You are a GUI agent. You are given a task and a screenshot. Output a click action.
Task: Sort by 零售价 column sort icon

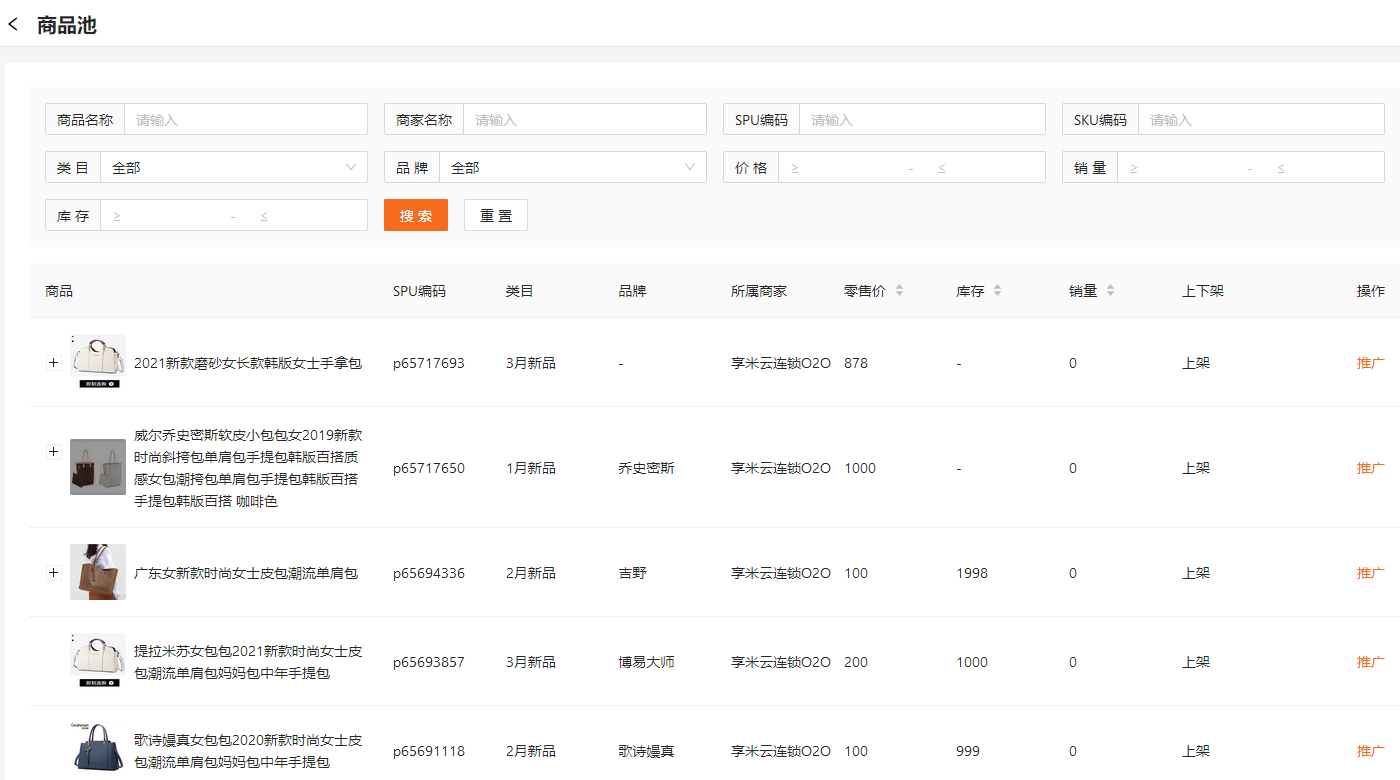pos(899,291)
